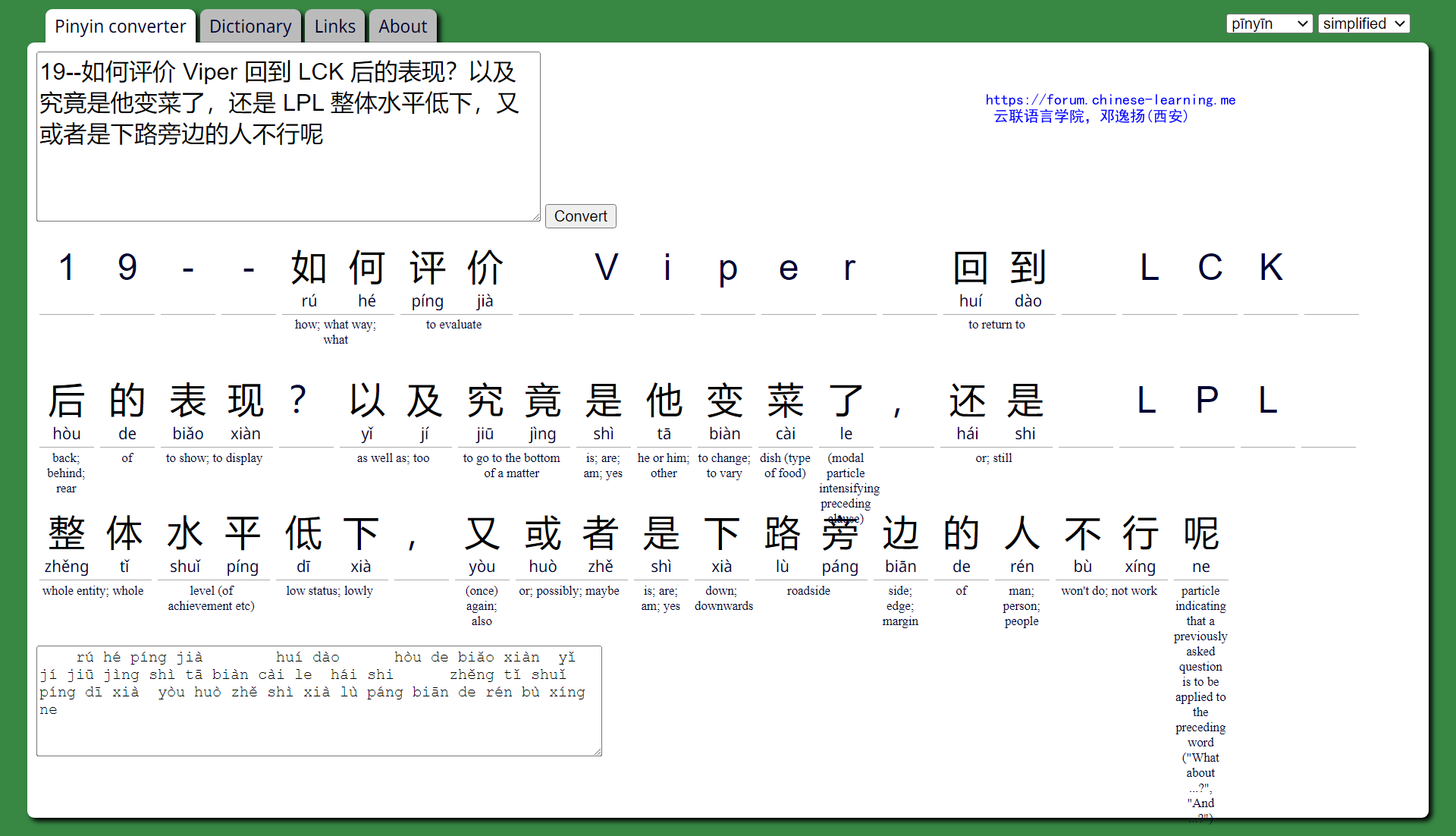Click the character 人 with pinyin rén
This screenshot has height=836, width=1456.
pyautogui.click(x=1022, y=533)
